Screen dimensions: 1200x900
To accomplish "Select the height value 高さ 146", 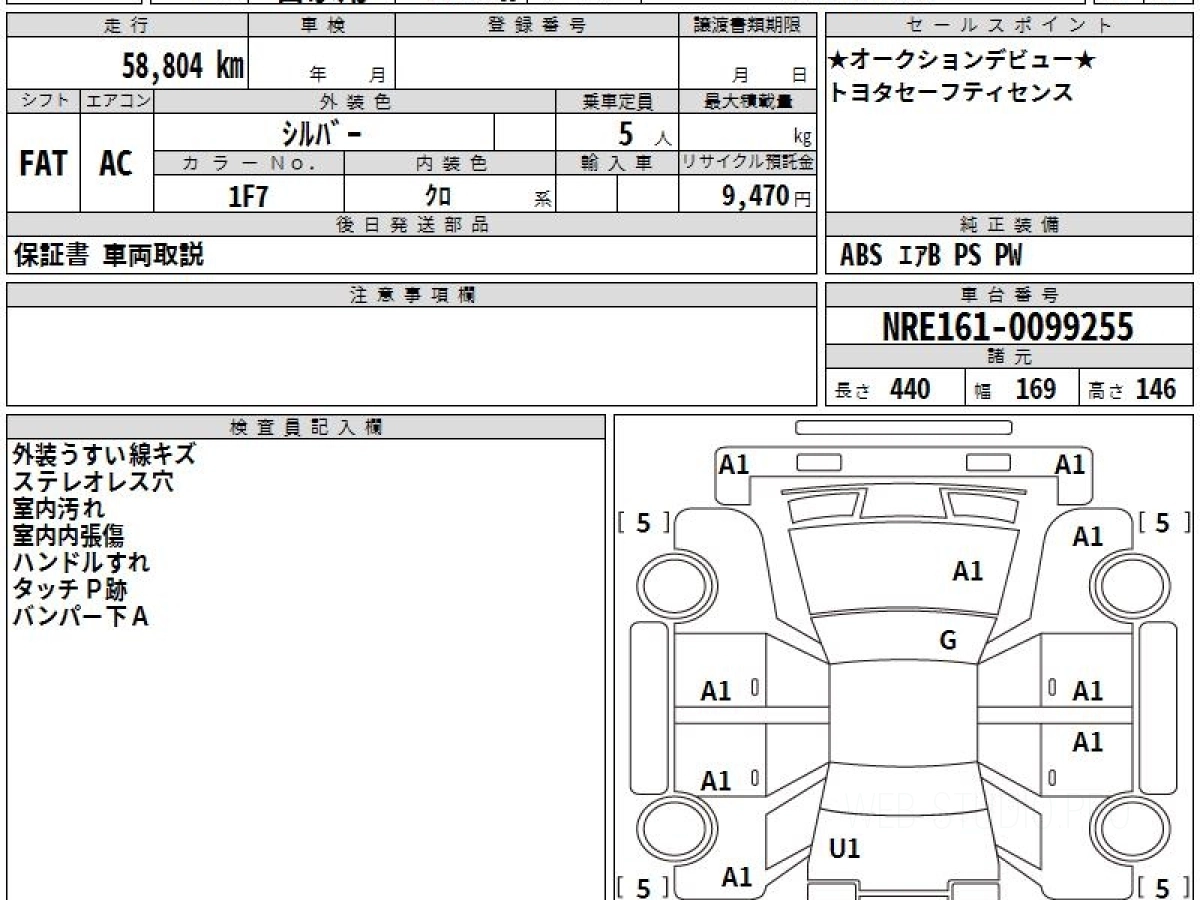I will (1133, 389).
